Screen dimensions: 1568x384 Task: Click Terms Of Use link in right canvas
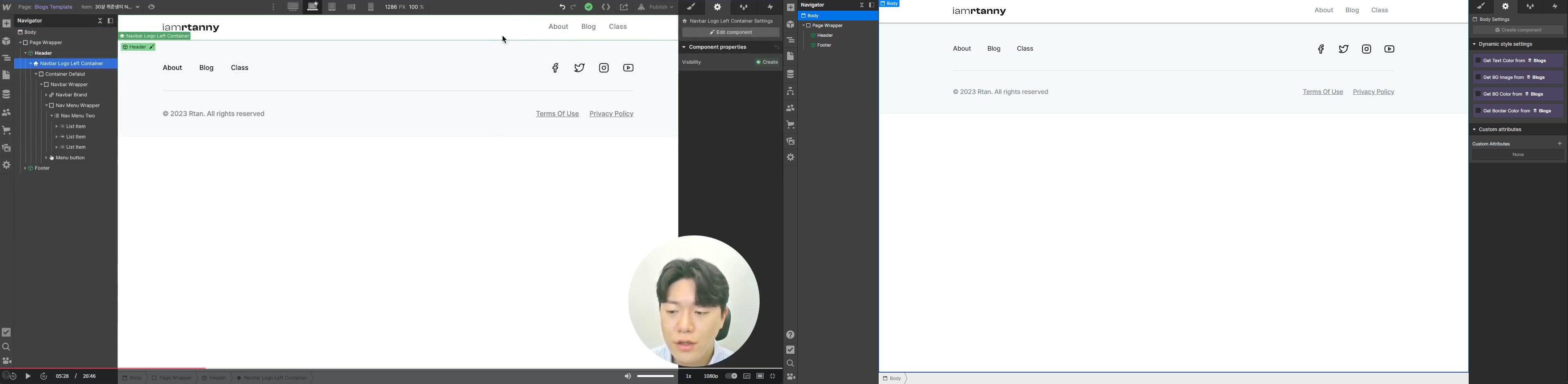(x=1323, y=92)
